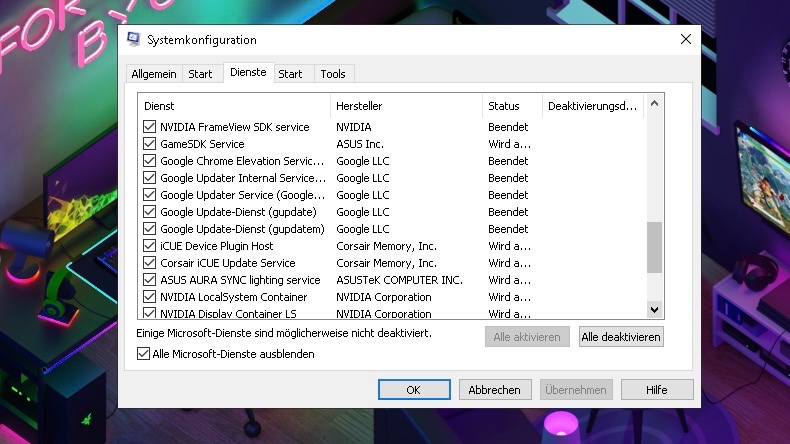
Task: Click the Alle deaktivieren button
Action: click(621, 337)
